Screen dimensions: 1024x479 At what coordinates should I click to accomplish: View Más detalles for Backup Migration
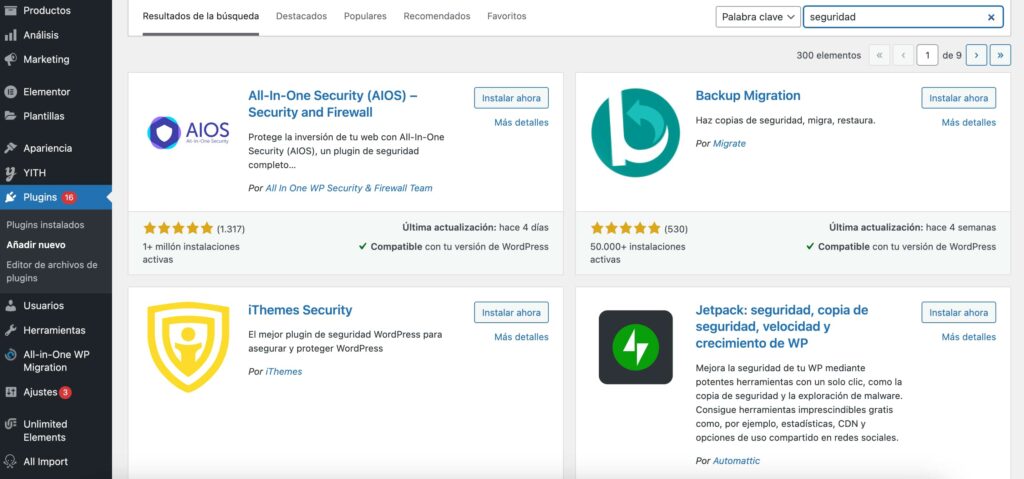[968, 122]
